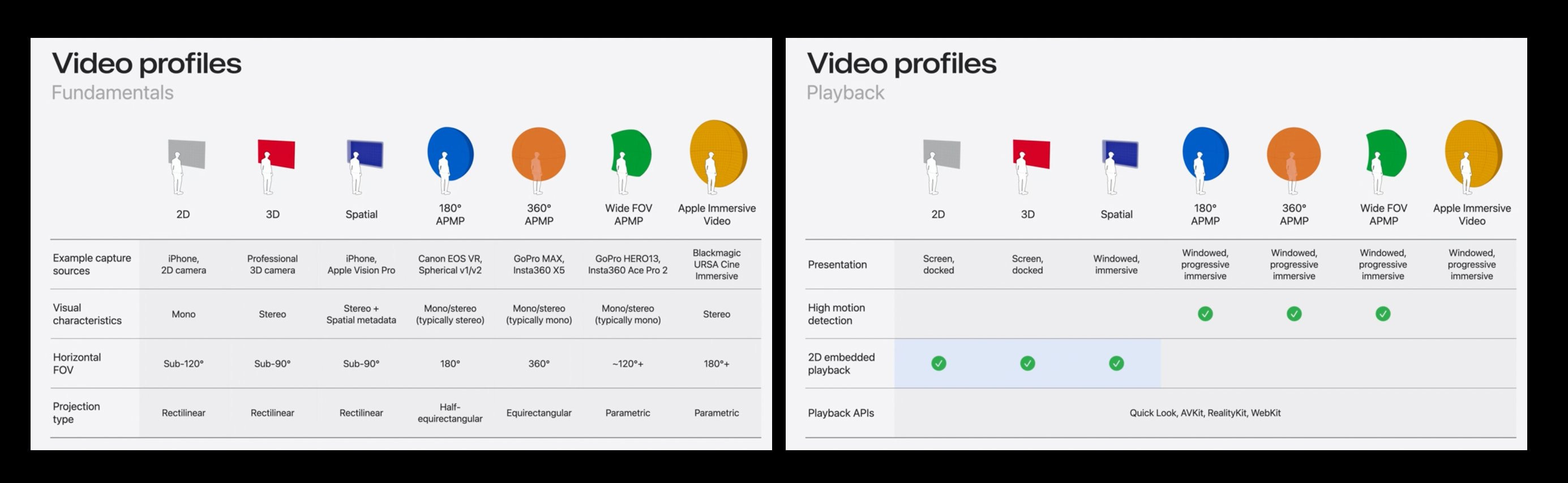Click the "GoPro HERO13, Insta360 Ace Pro 2" cell
This screenshot has height=483, width=1568.
pos(628,264)
